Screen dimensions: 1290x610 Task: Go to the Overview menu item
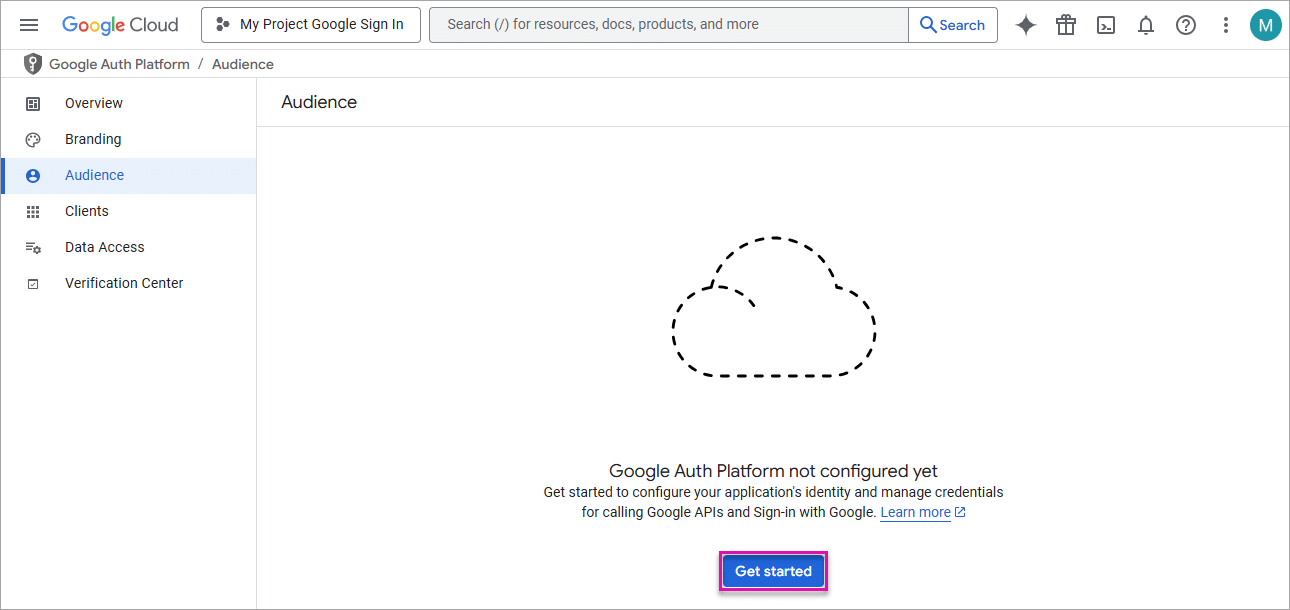94,103
